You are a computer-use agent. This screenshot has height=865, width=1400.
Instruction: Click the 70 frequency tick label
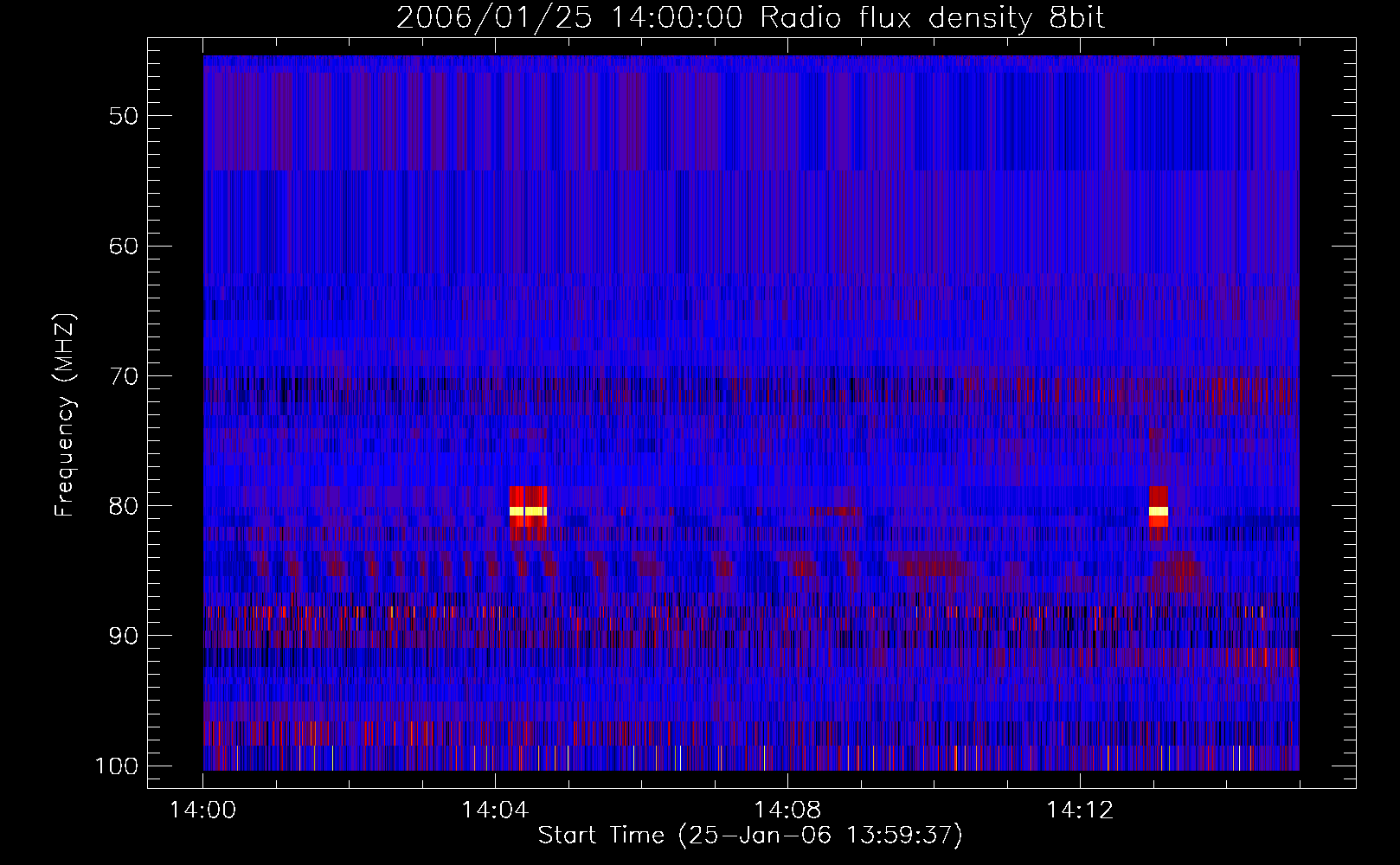click(124, 376)
